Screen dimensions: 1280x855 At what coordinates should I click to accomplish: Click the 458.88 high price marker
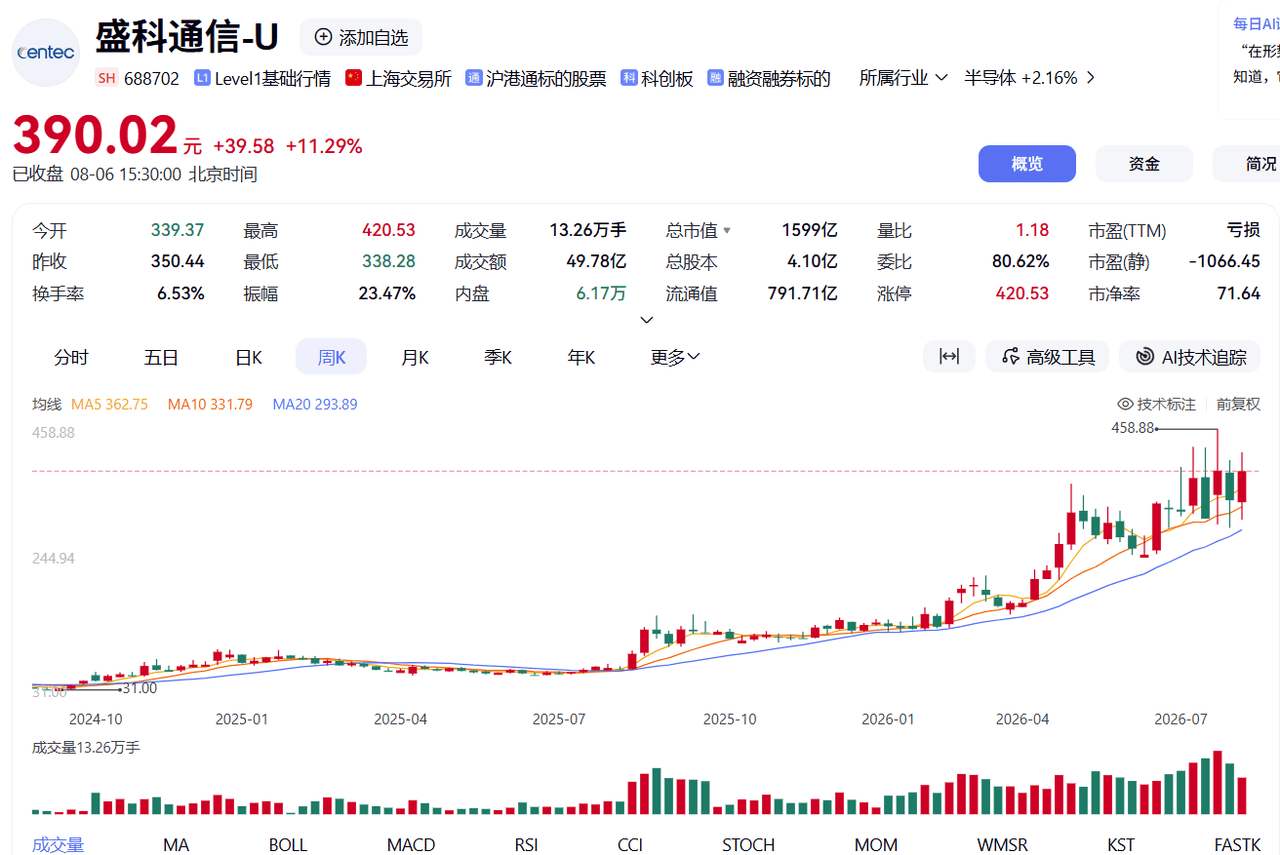[x=1133, y=427]
